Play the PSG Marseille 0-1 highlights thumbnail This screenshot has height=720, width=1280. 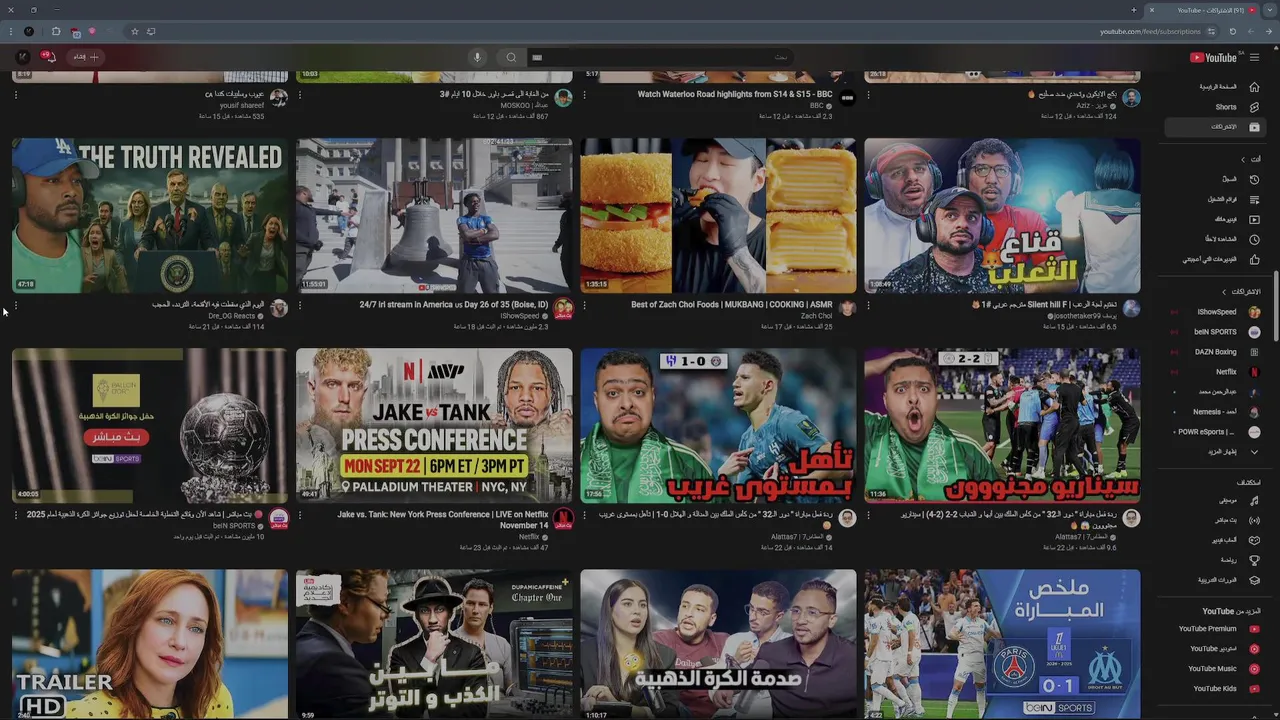1002,644
